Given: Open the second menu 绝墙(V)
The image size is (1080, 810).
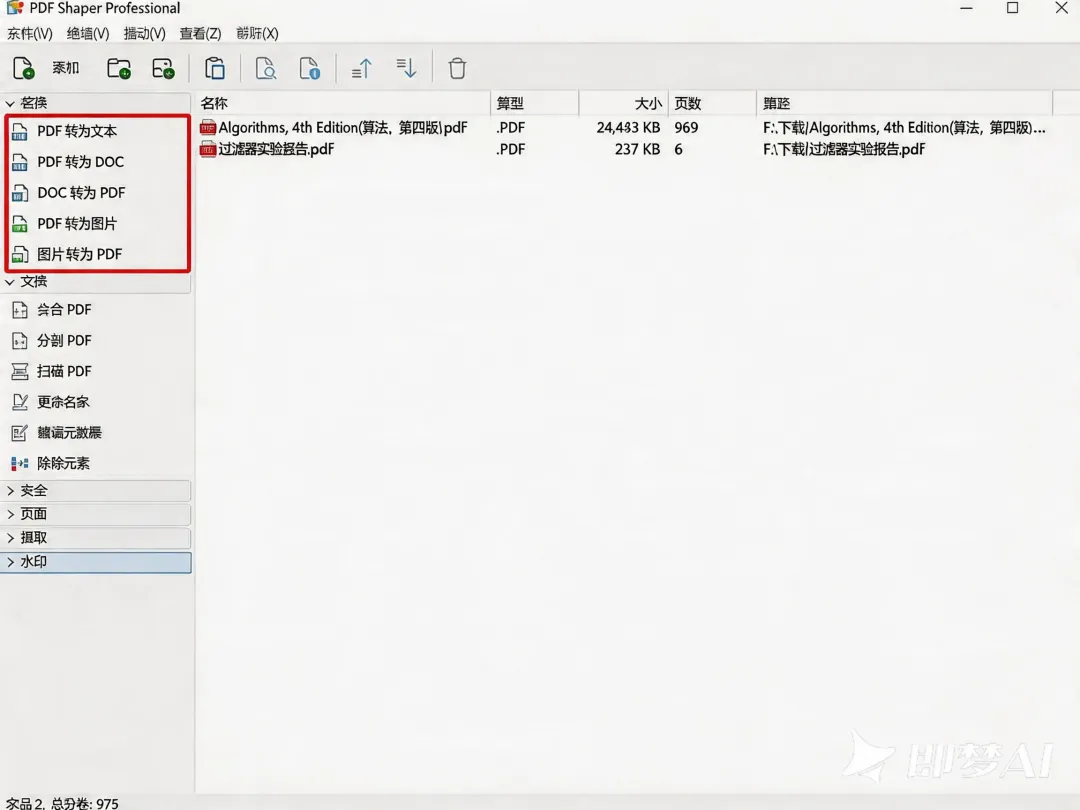Looking at the screenshot, I should click(x=87, y=33).
